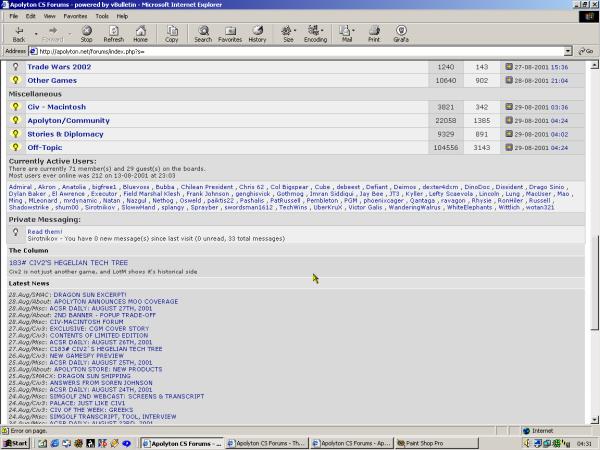Image resolution: width=600 pixels, height=450 pixels.
Task: Show the browsing History pane
Action: click(257, 34)
